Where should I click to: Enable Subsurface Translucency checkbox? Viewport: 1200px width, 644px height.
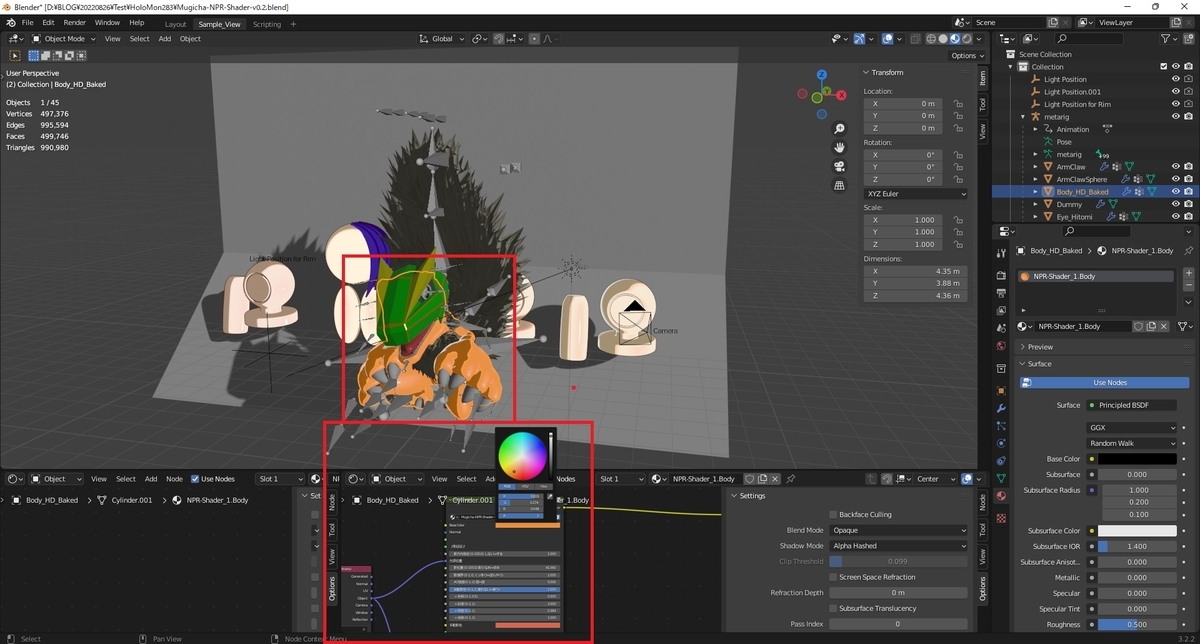point(833,608)
